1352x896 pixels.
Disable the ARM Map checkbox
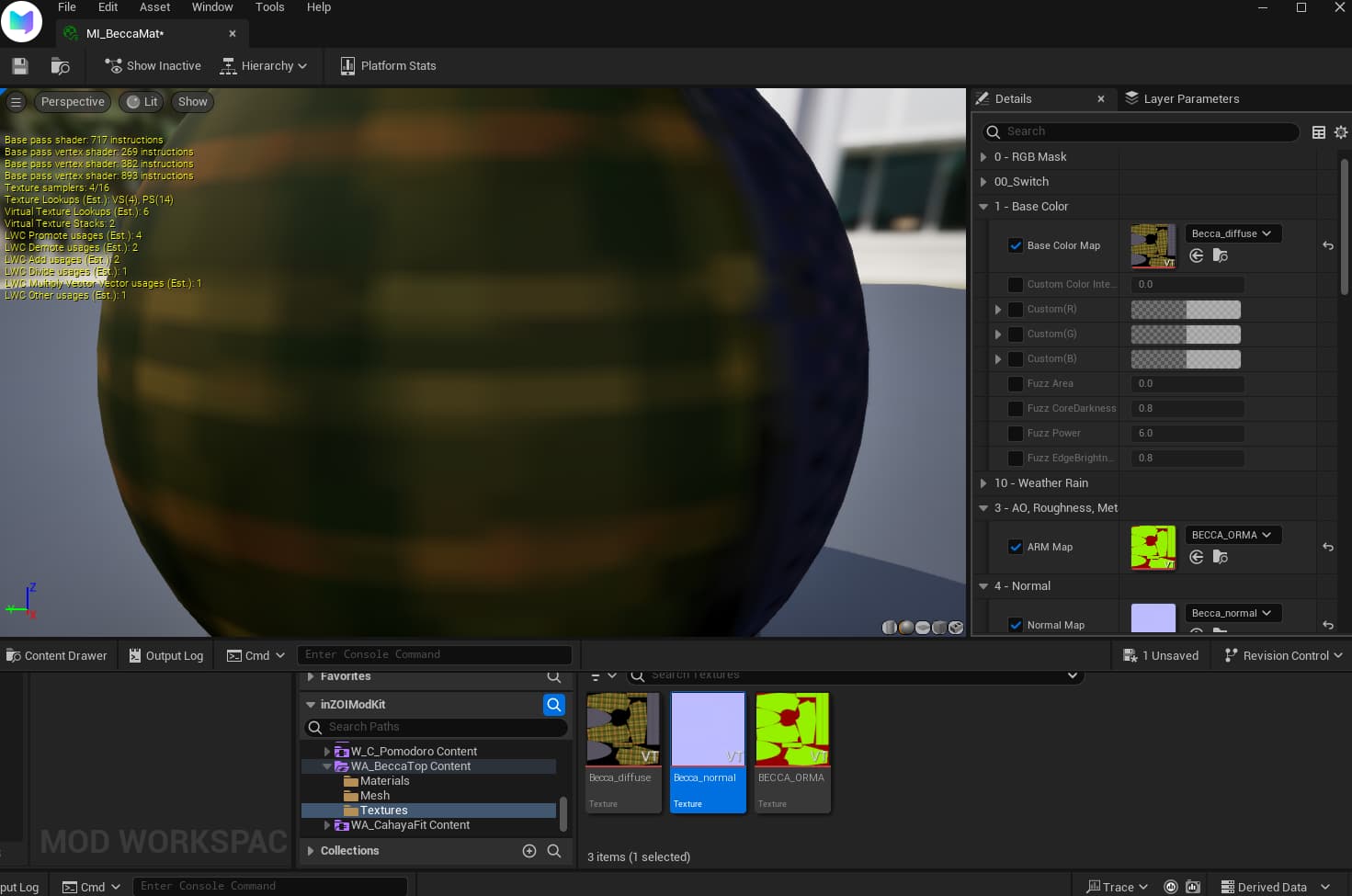[x=1016, y=547]
